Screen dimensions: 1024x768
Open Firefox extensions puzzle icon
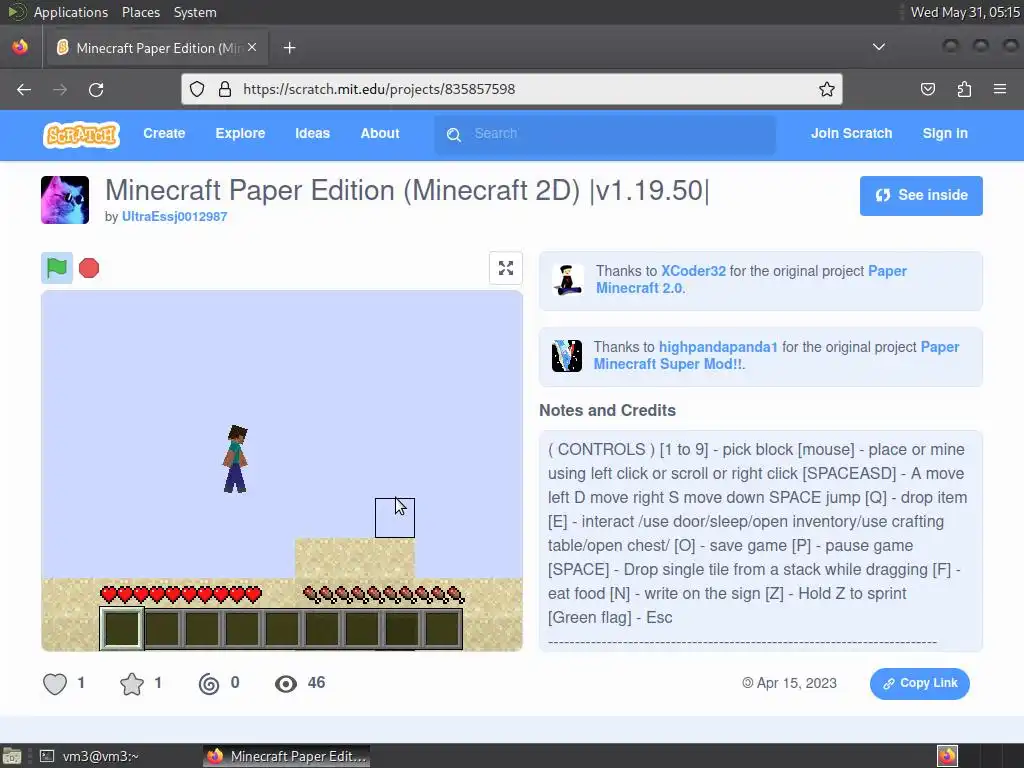click(x=964, y=89)
